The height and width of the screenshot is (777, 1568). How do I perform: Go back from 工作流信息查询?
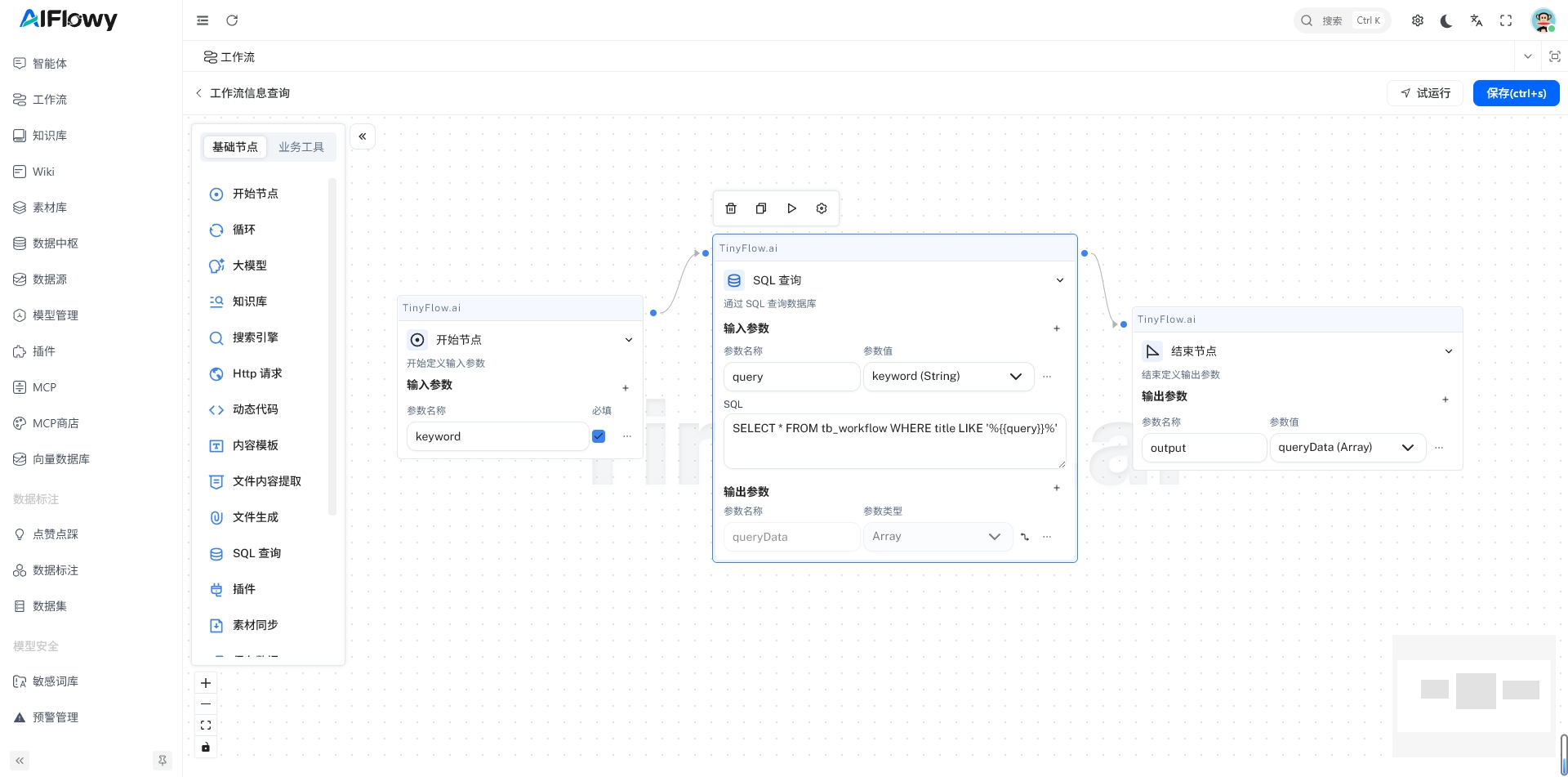(x=198, y=93)
